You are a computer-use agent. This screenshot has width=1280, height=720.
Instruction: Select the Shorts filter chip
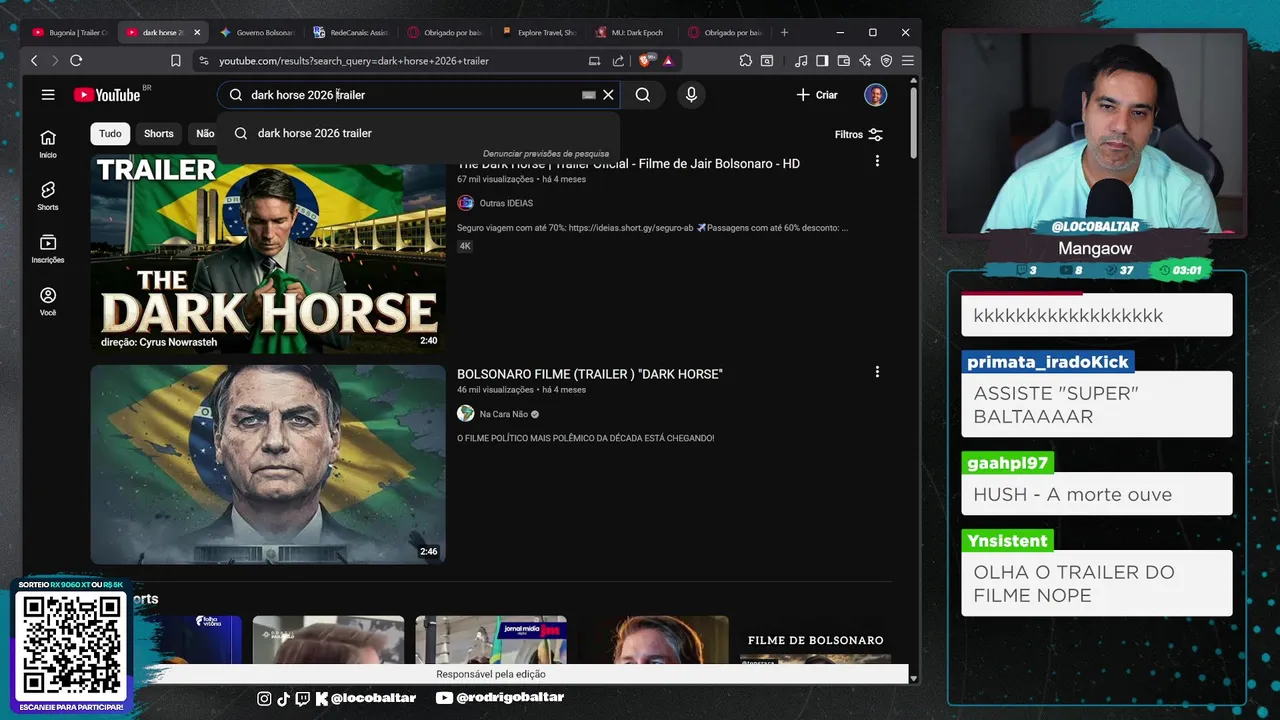pos(159,134)
